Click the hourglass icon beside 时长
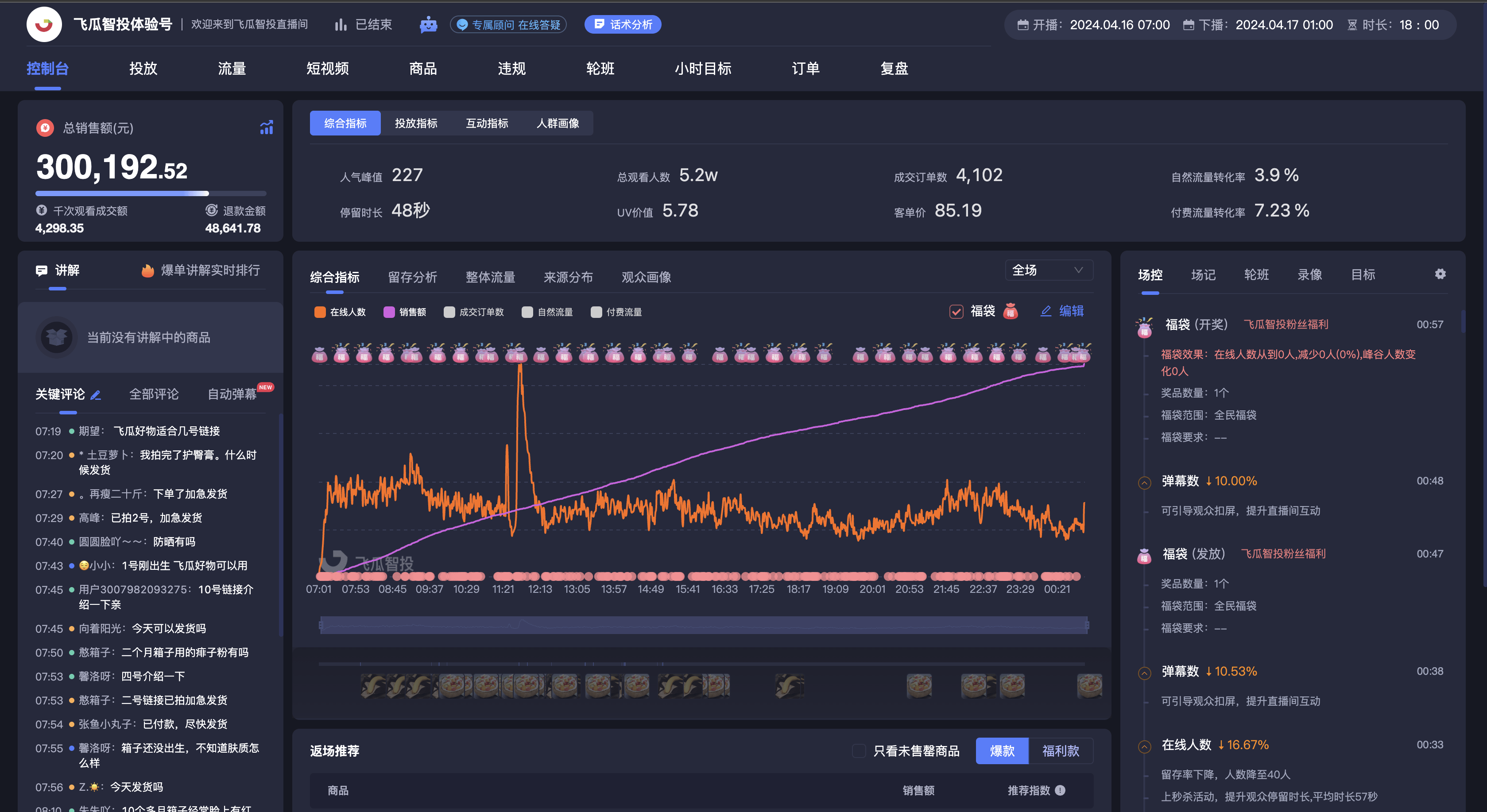Screen dimensions: 1487x812 1352,25
